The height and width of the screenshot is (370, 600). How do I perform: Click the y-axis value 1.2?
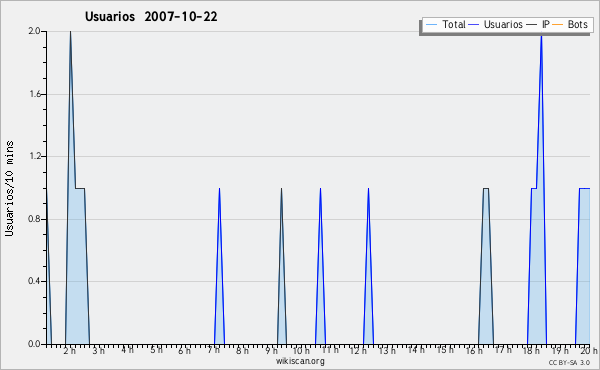34,156
